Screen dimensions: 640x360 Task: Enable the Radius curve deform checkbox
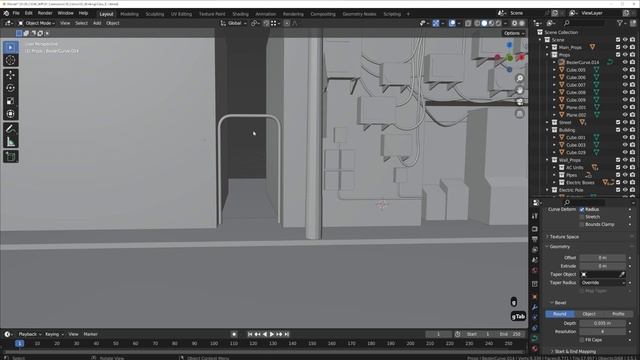[x=582, y=209]
